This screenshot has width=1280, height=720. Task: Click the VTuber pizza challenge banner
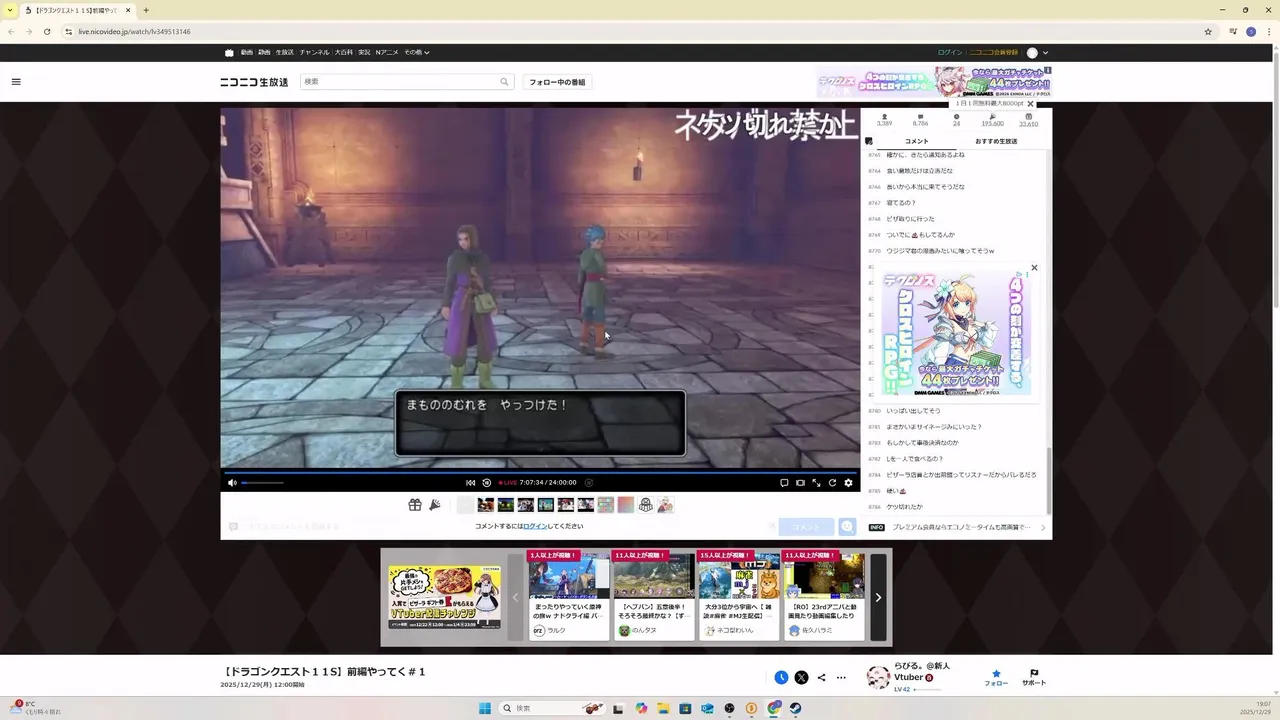(445, 597)
